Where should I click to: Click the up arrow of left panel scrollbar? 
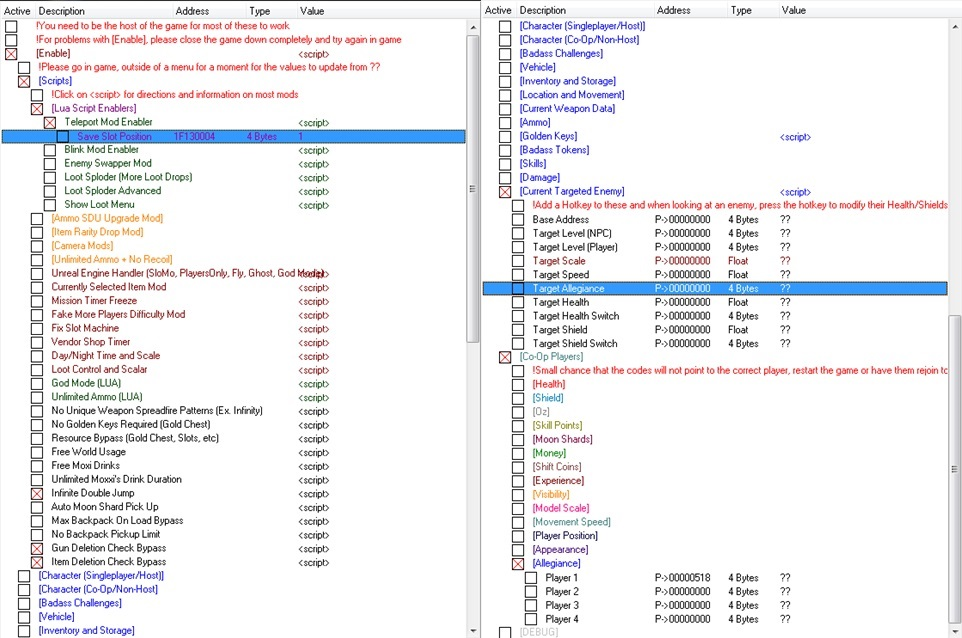coord(473,26)
